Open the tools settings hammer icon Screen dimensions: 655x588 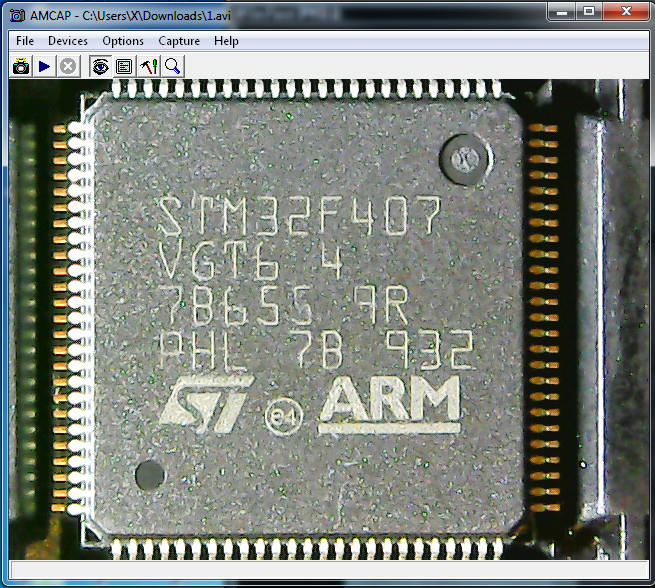click(148, 66)
